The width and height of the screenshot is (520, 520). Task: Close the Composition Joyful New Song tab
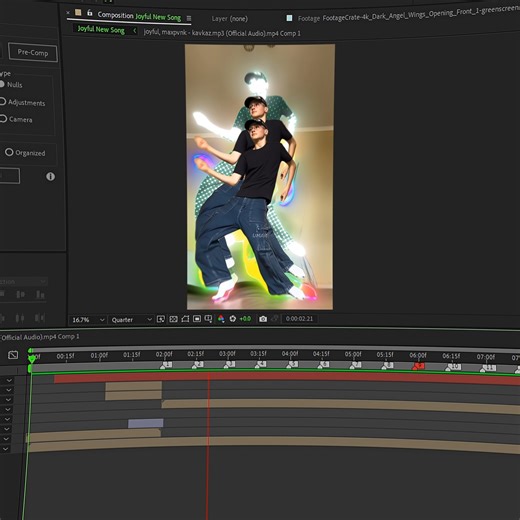[68, 13]
